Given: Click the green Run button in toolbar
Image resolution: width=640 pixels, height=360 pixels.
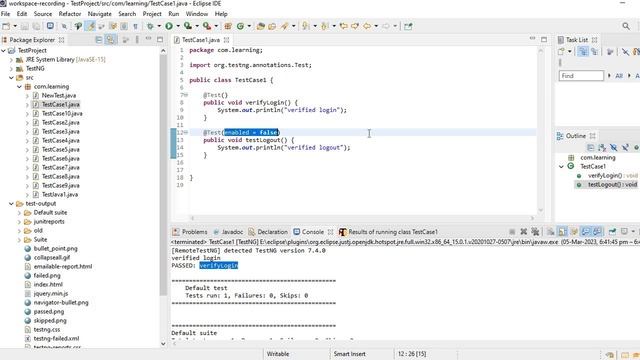Looking at the screenshot, I should [169, 26].
